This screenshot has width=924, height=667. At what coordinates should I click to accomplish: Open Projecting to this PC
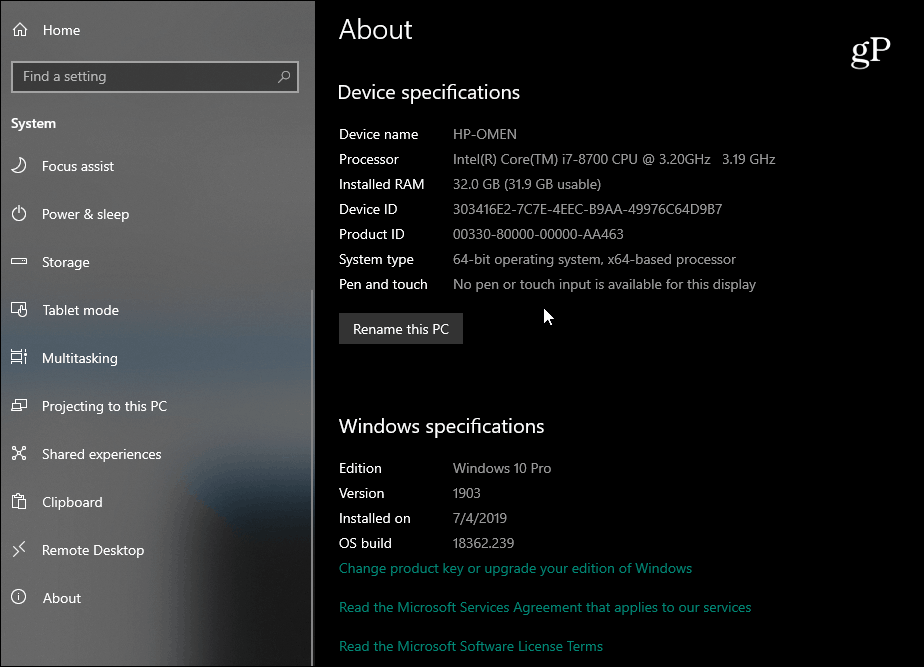point(104,406)
